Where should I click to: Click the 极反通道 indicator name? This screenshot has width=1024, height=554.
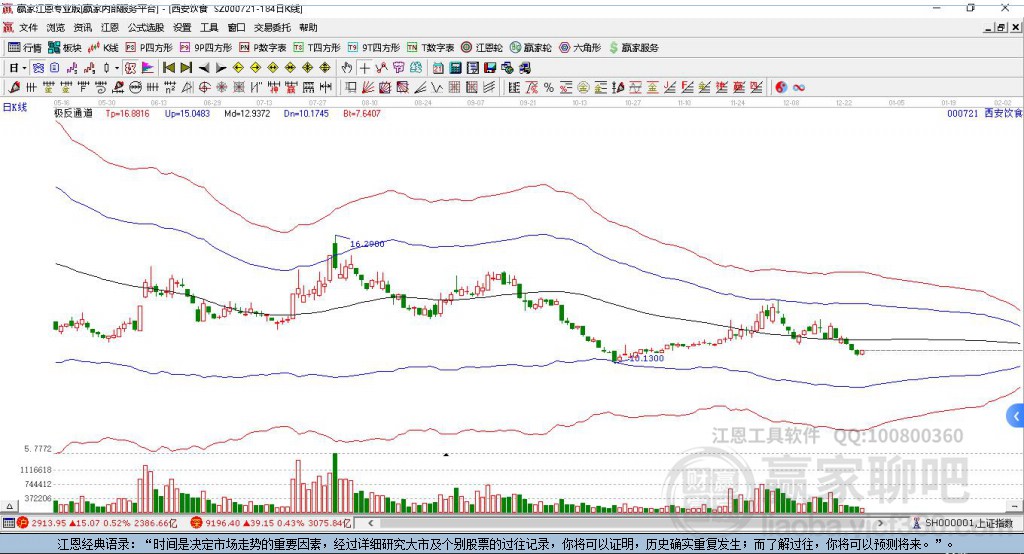click(73, 113)
